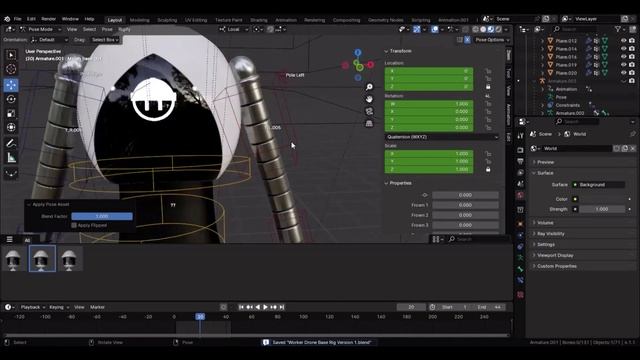Open the Pose menu in viewport header
The image size is (640, 360).
coord(107,29)
